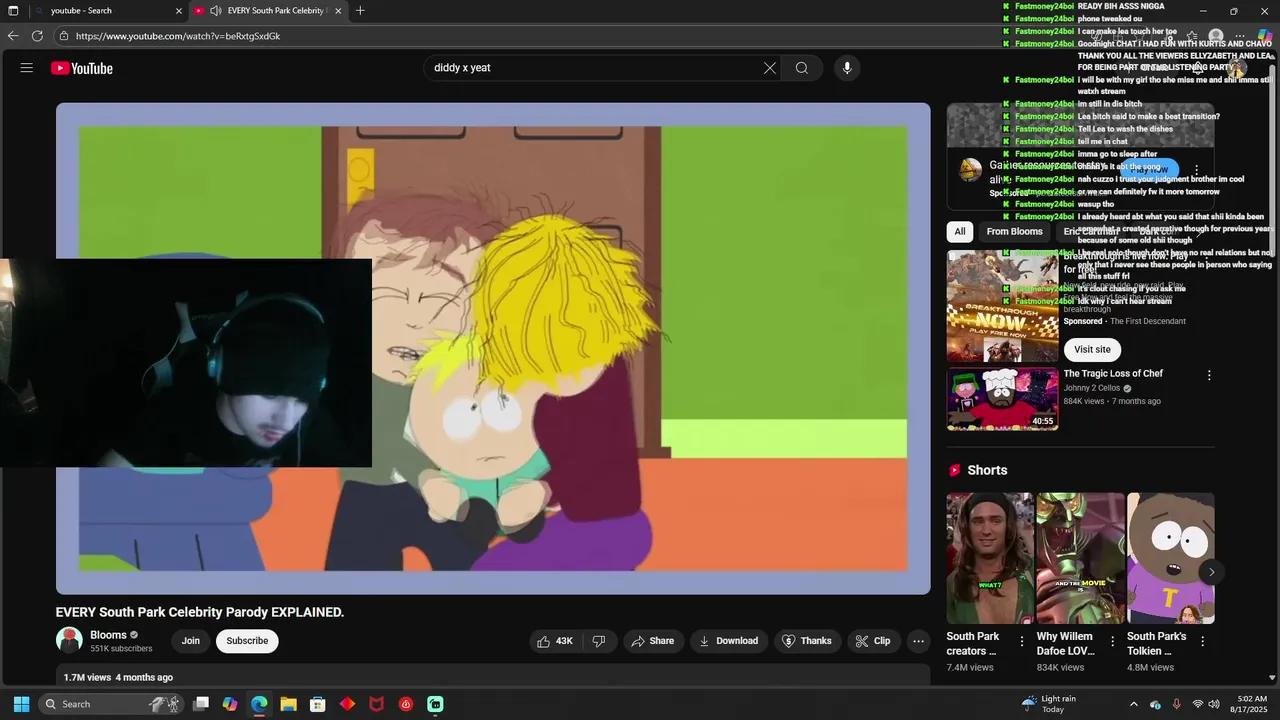Open options for Why Willem Dafoe Short
This screenshot has height=720, width=1280.
[1112, 641]
